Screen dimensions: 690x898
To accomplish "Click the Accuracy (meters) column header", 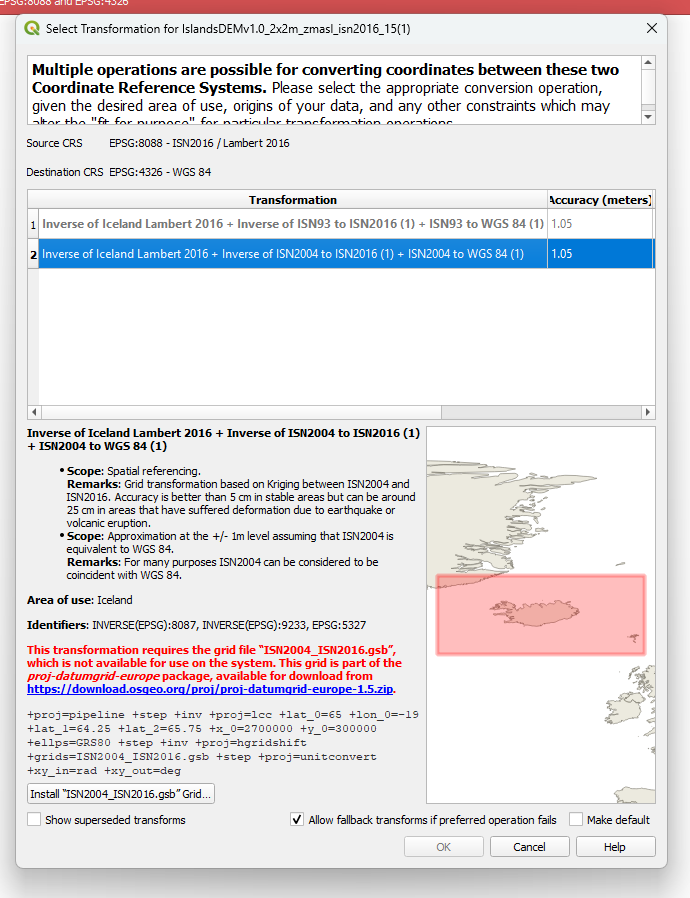I will (x=600, y=200).
